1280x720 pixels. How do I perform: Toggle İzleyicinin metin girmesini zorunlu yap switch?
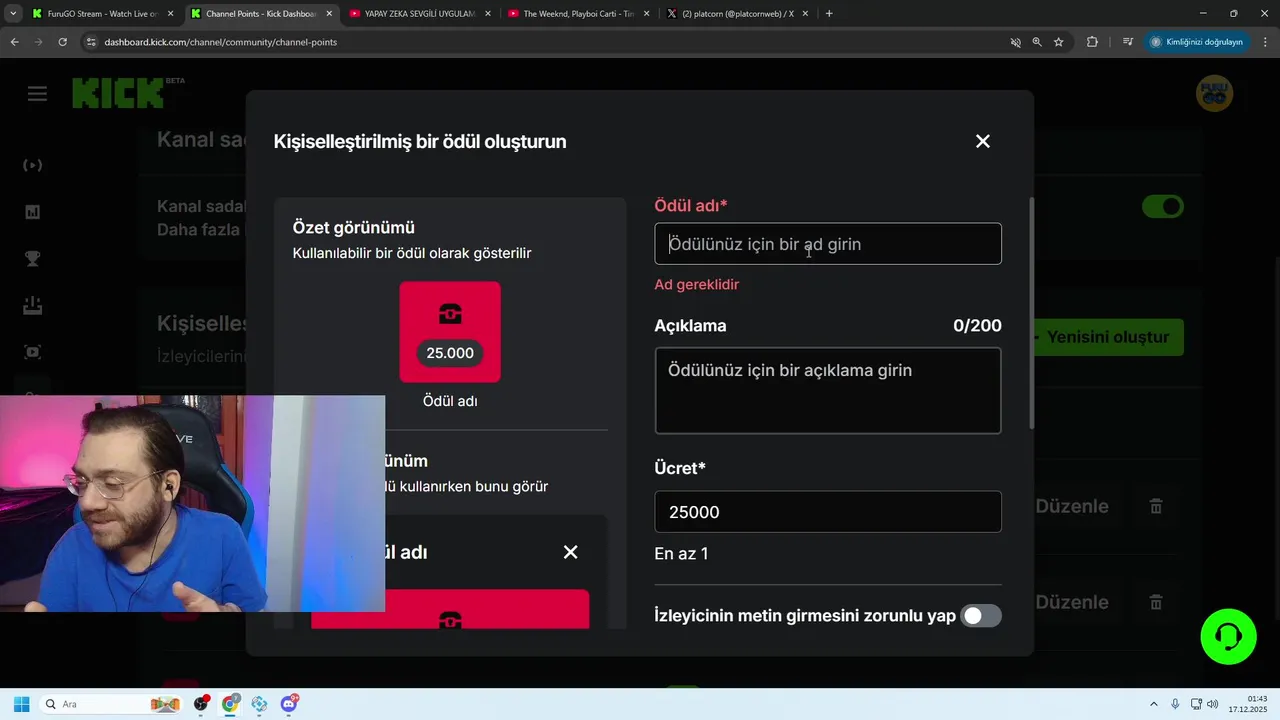(x=980, y=616)
